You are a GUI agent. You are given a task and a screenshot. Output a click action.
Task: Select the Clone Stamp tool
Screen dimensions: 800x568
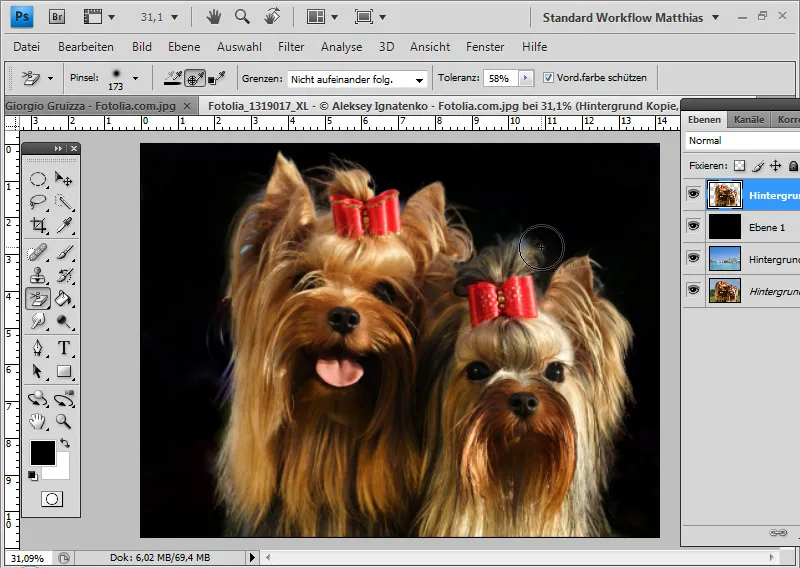[x=38, y=275]
